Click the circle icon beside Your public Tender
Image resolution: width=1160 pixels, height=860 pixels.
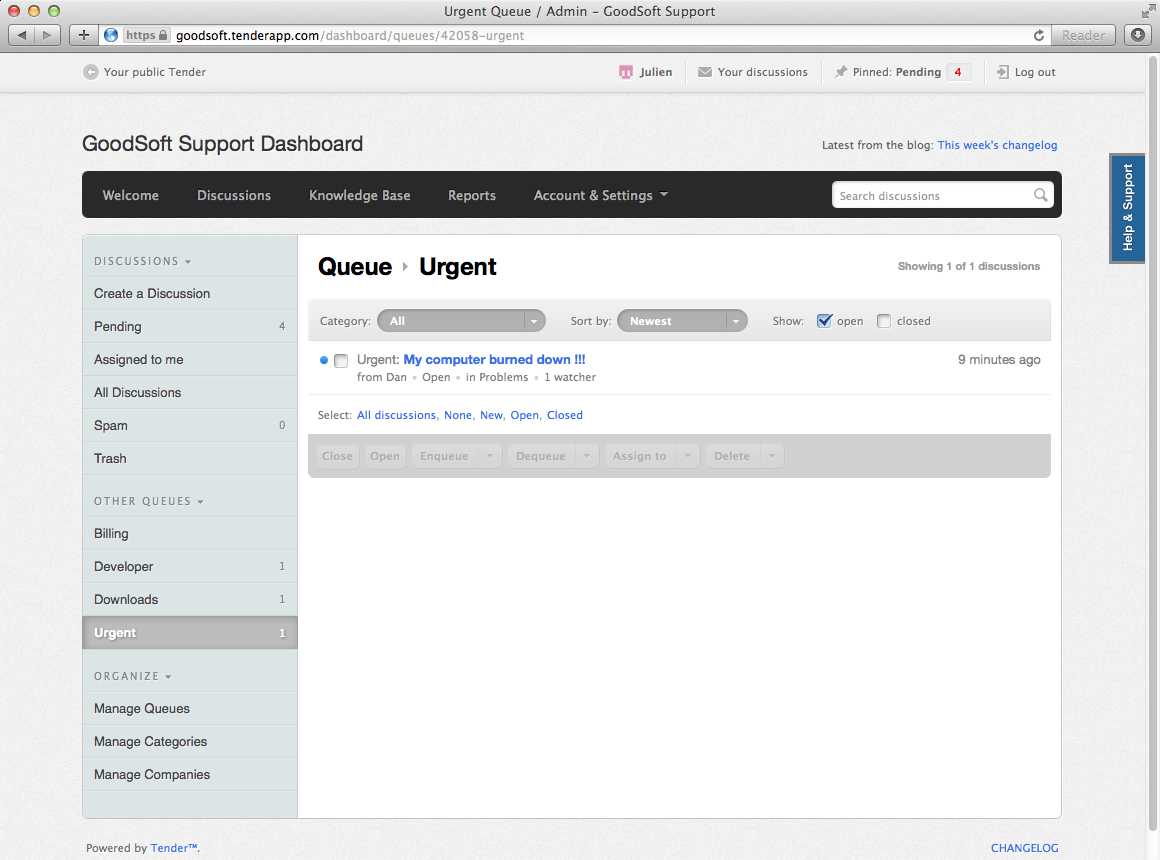pos(90,72)
